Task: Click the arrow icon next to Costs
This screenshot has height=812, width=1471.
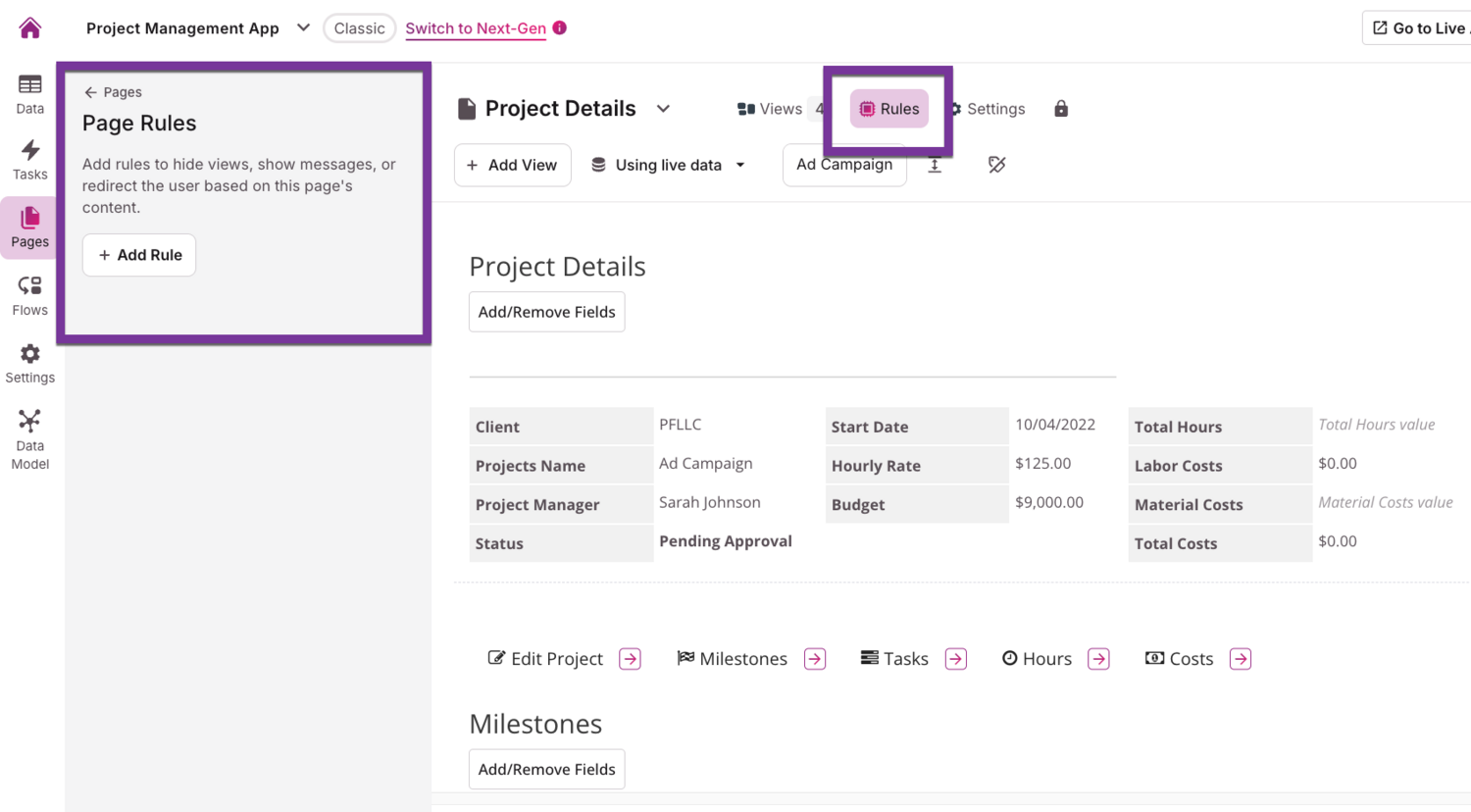Action: [x=1241, y=659]
